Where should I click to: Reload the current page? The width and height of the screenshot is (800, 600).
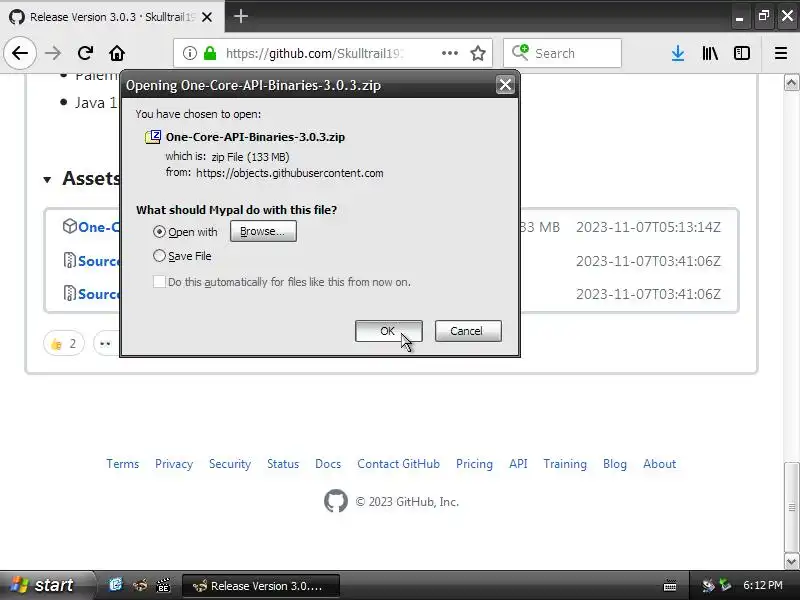click(x=85, y=53)
